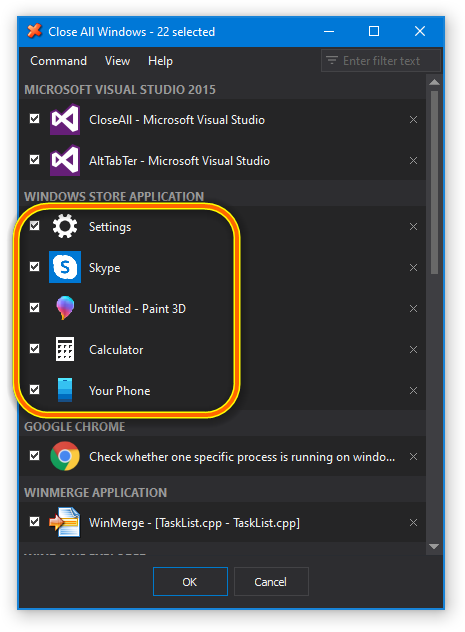
Task: Remove Skype row with its X
Action: tap(413, 268)
